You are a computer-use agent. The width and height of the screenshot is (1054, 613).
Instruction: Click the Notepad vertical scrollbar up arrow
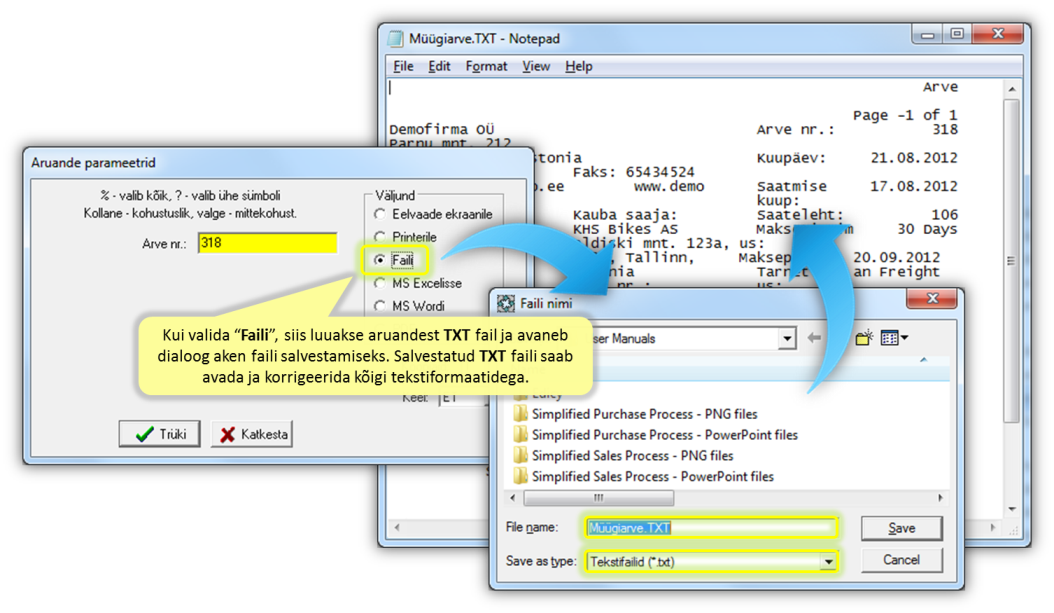coord(1012,89)
